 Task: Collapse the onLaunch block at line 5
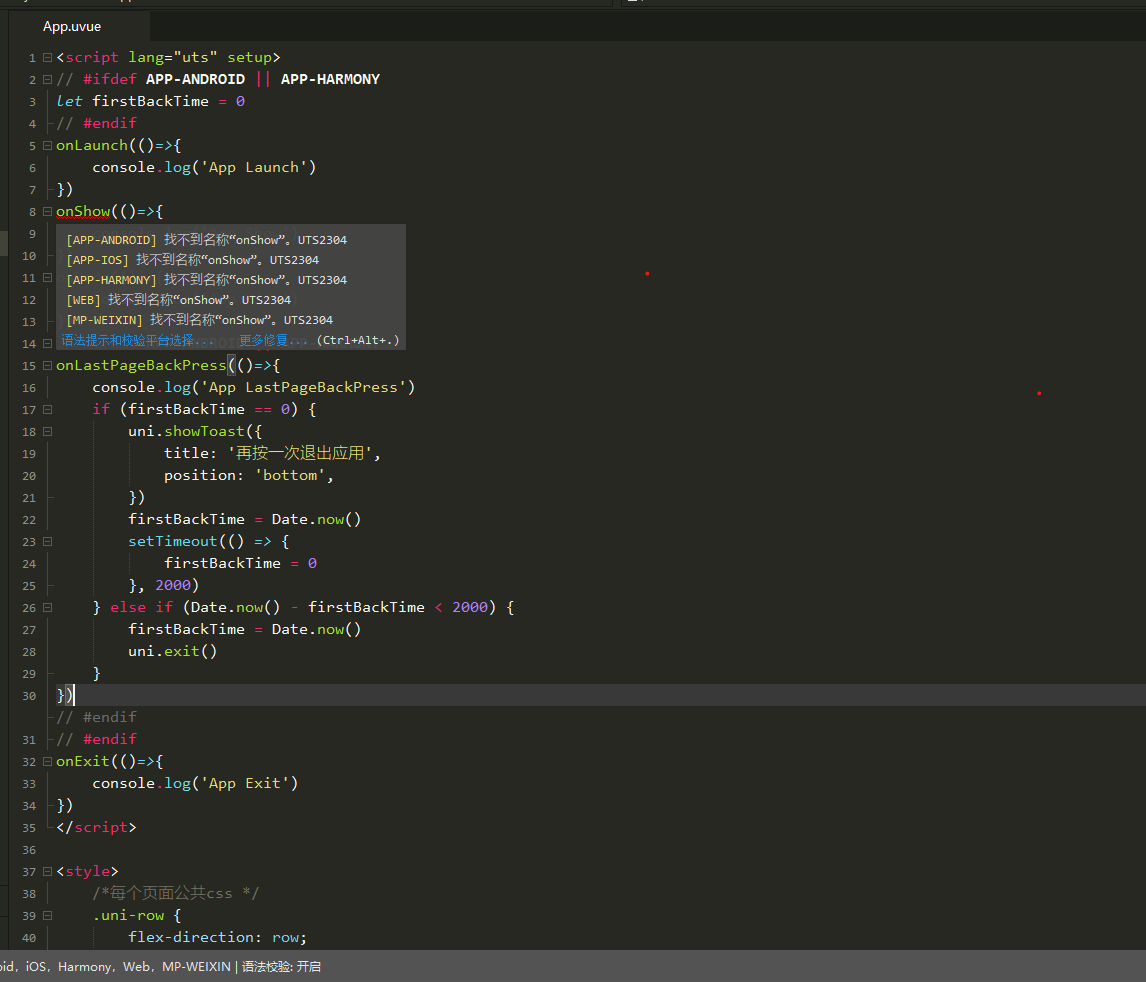[48, 145]
